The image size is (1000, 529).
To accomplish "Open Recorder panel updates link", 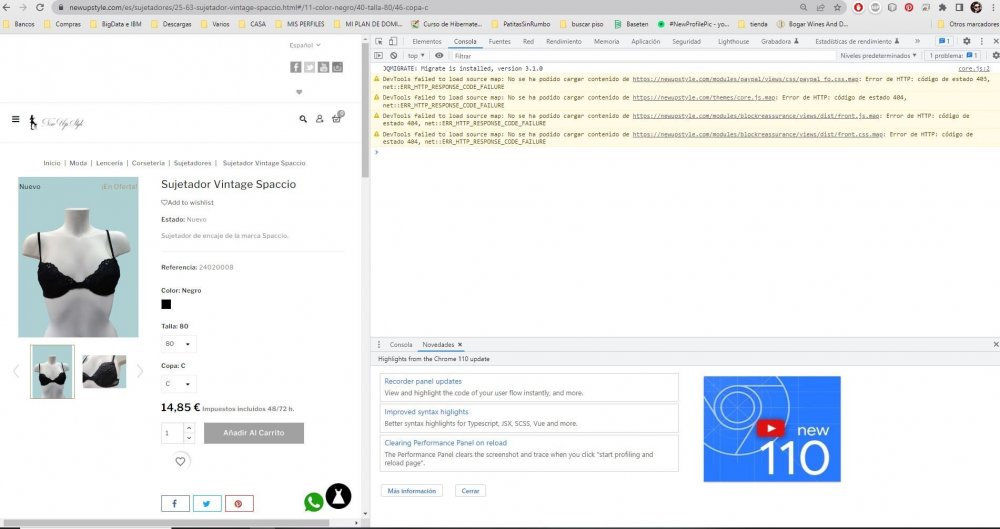I will tap(423, 381).
